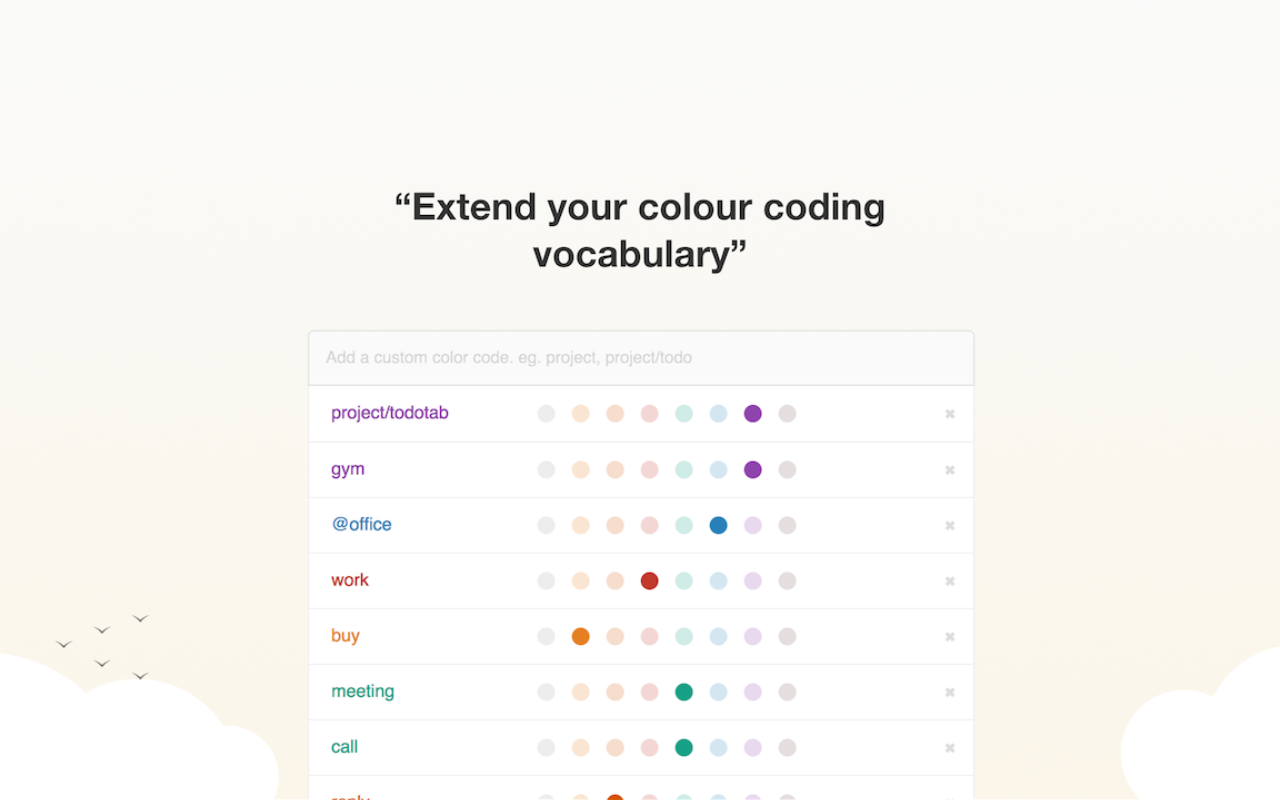Pick the purple swatch for meeting
Image resolution: width=1280 pixels, height=800 pixels.
tap(753, 692)
